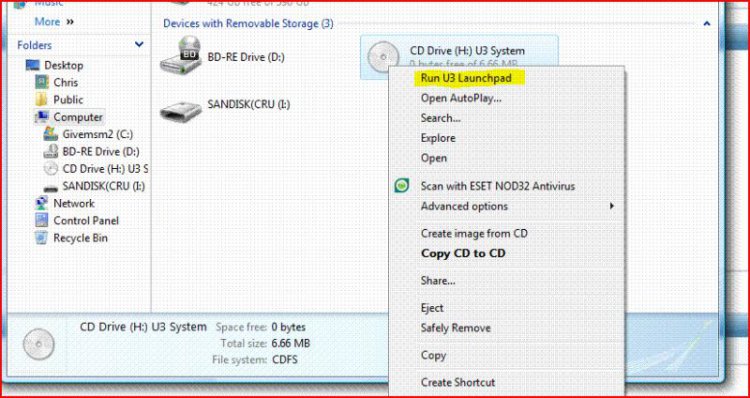This screenshot has width=750, height=398.
Task: Select BD-RE Drive (D:) tree item
Action: point(101,152)
